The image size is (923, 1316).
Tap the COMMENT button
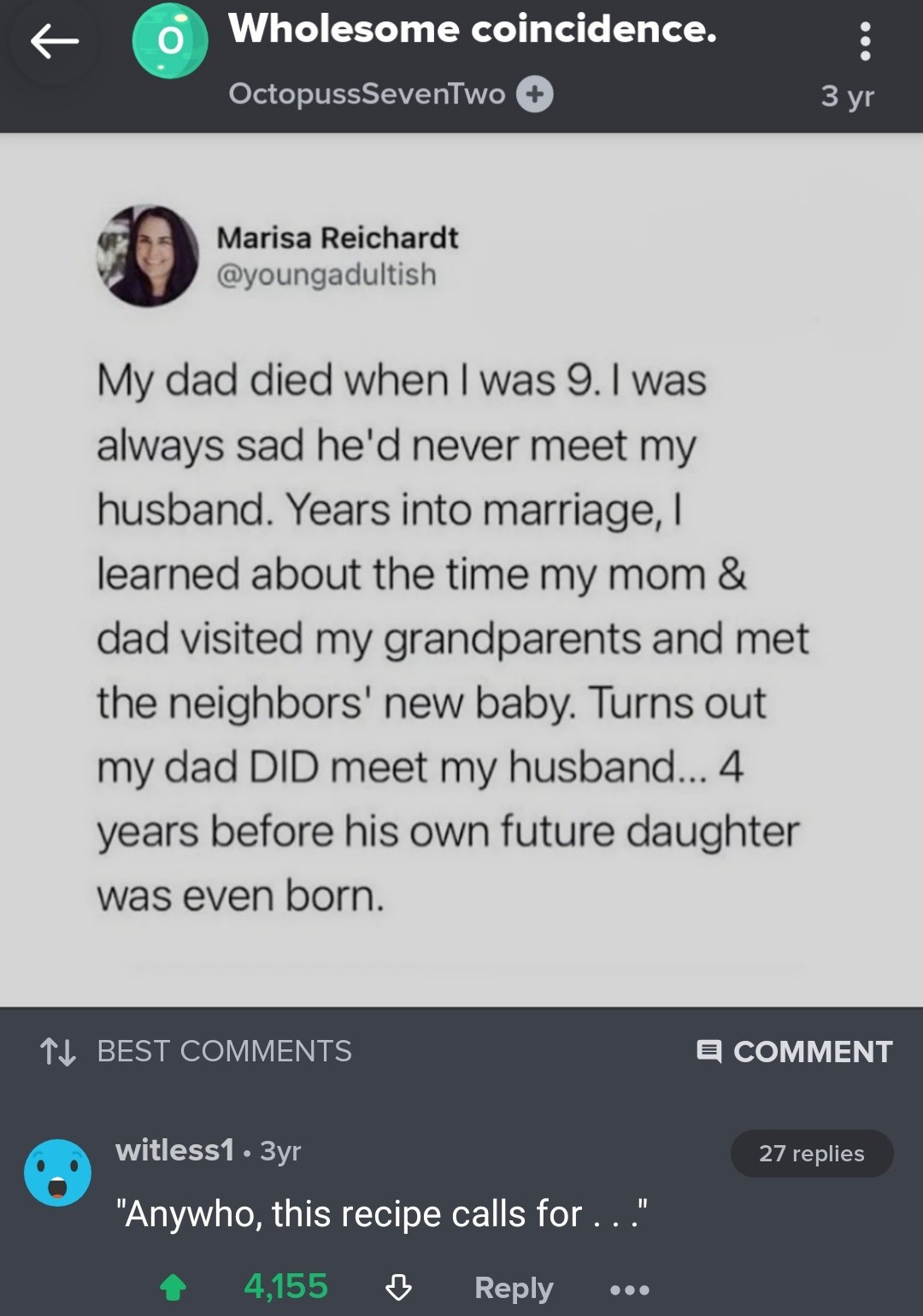pyautogui.click(x=795, y=1051)
